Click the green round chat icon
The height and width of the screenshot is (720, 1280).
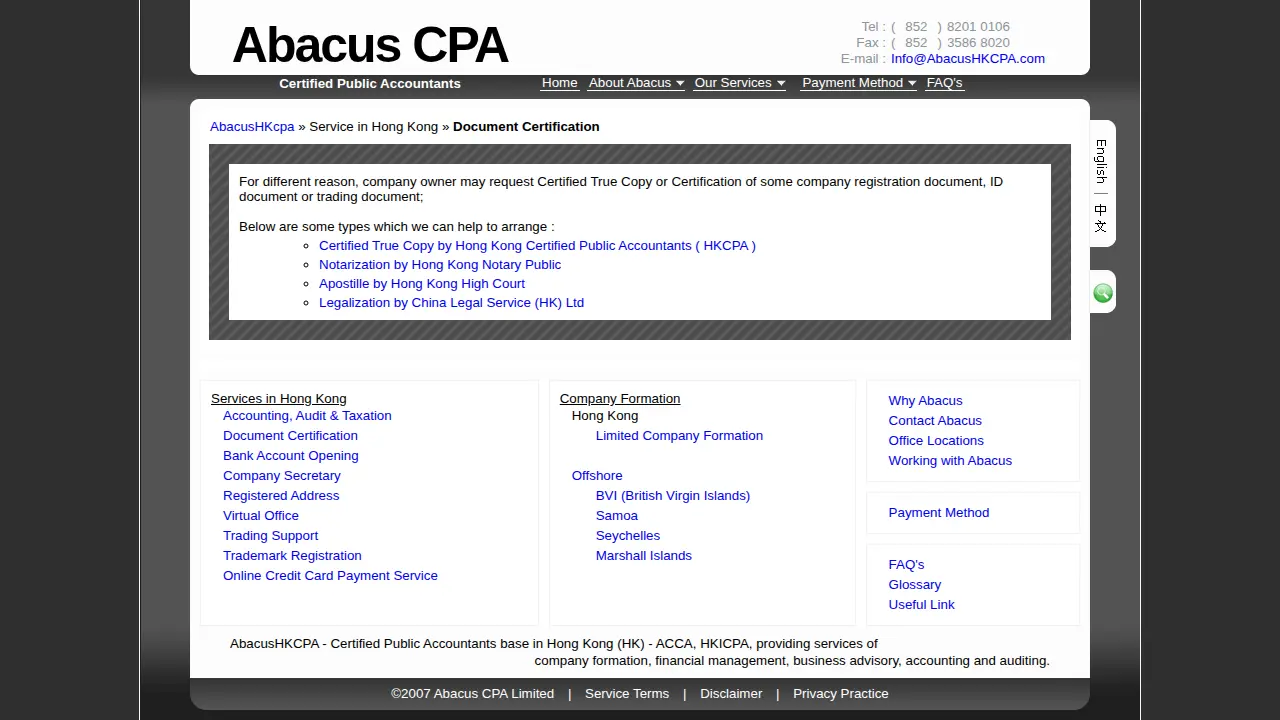1103,293
